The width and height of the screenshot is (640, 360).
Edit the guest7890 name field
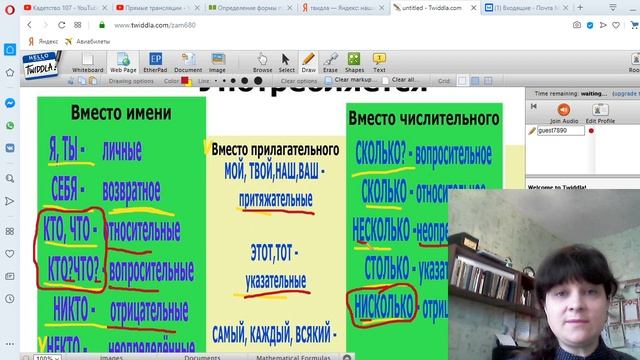pyautogui.click(x=561, y=131)
